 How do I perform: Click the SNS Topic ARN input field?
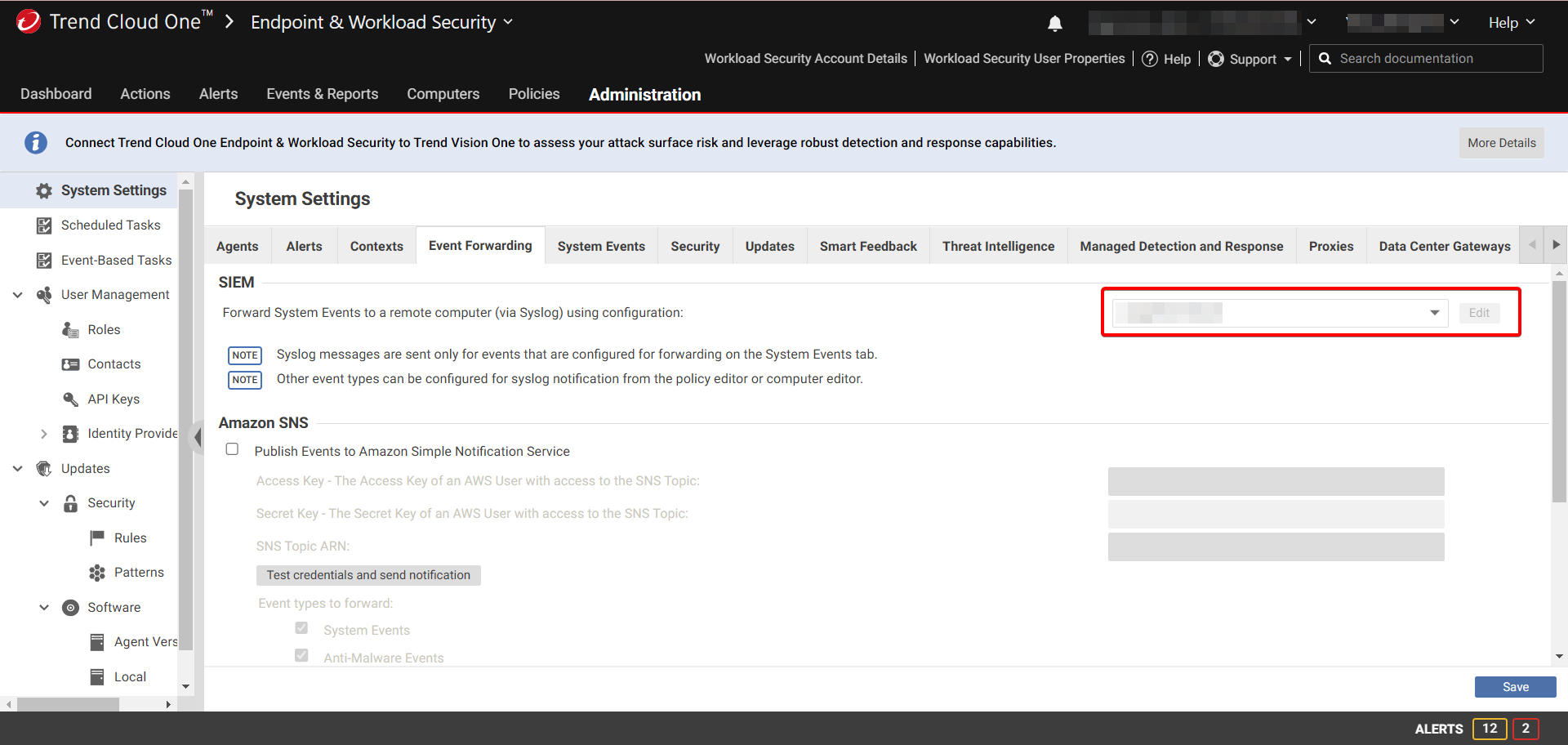(x=1276, y=546)
